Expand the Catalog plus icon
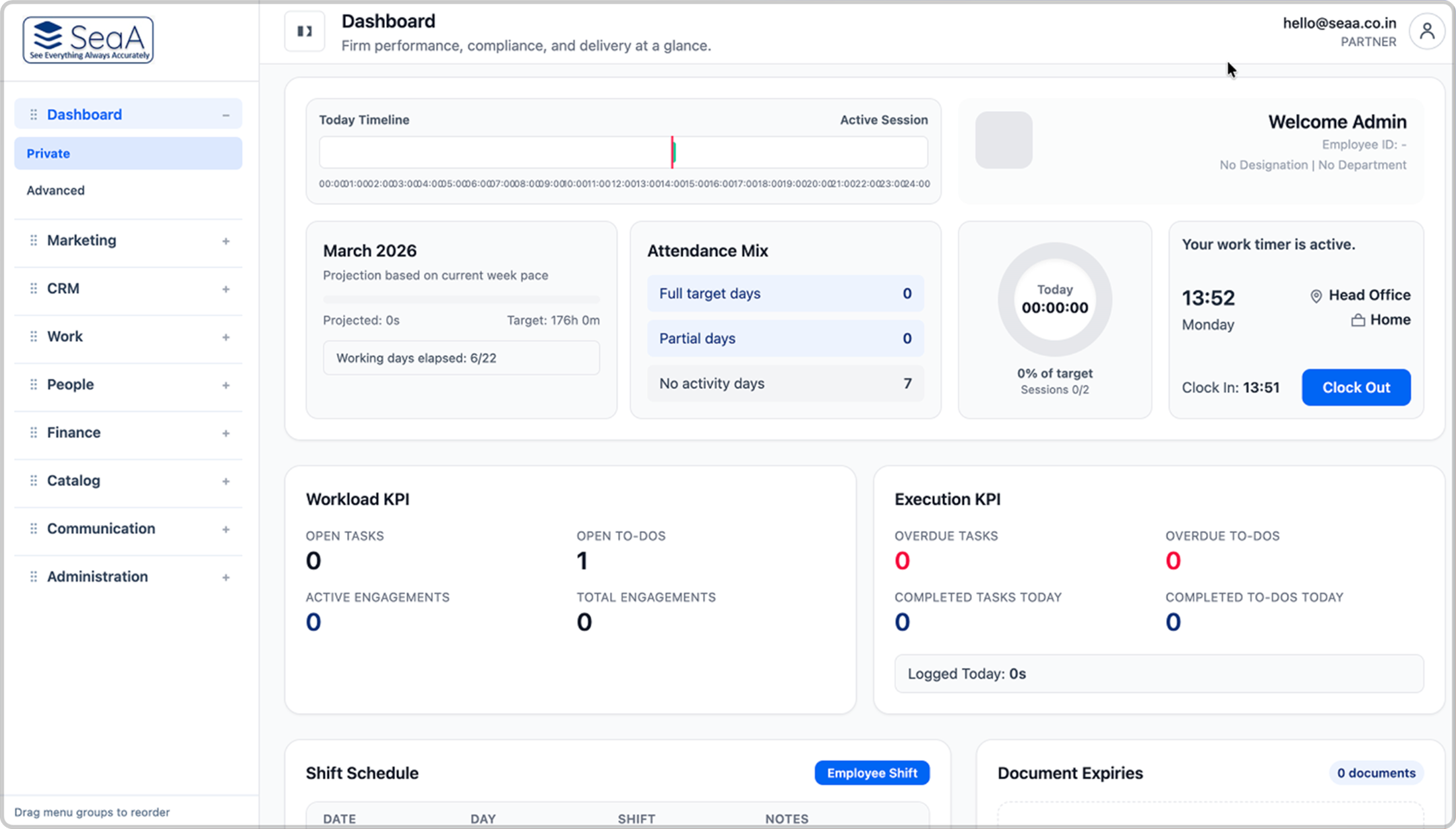This screenshot has height=829, width=1456. point(226,481)
